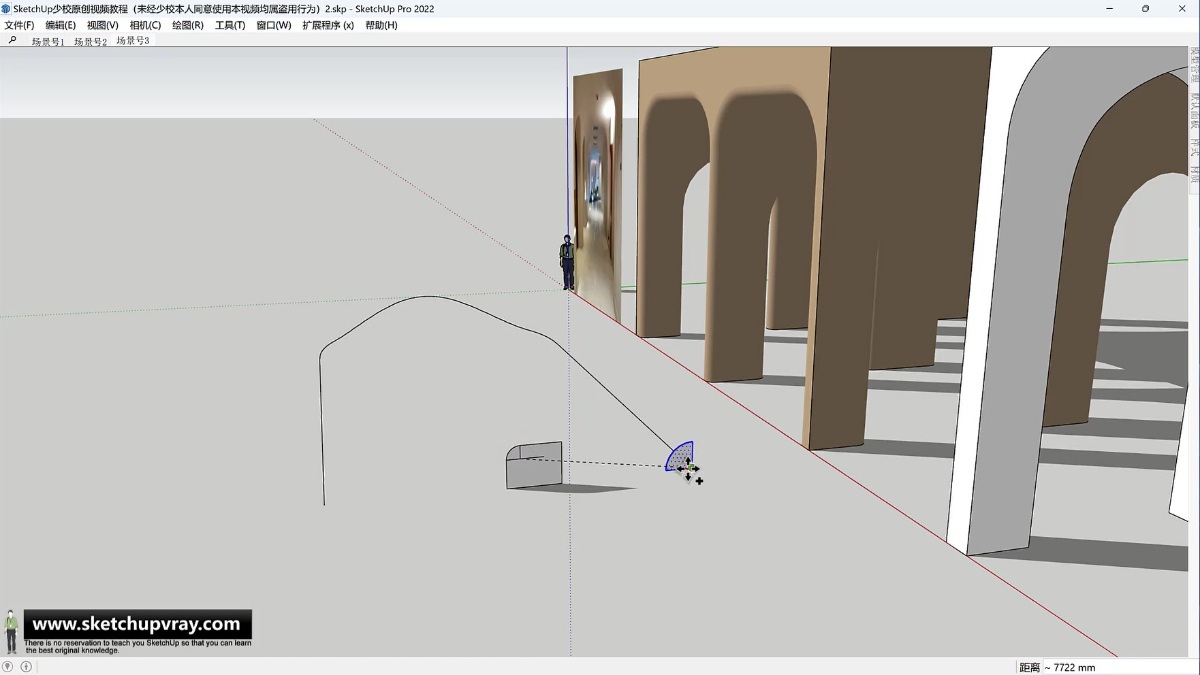Open the 帮助(H) menu

click(381, 25)
